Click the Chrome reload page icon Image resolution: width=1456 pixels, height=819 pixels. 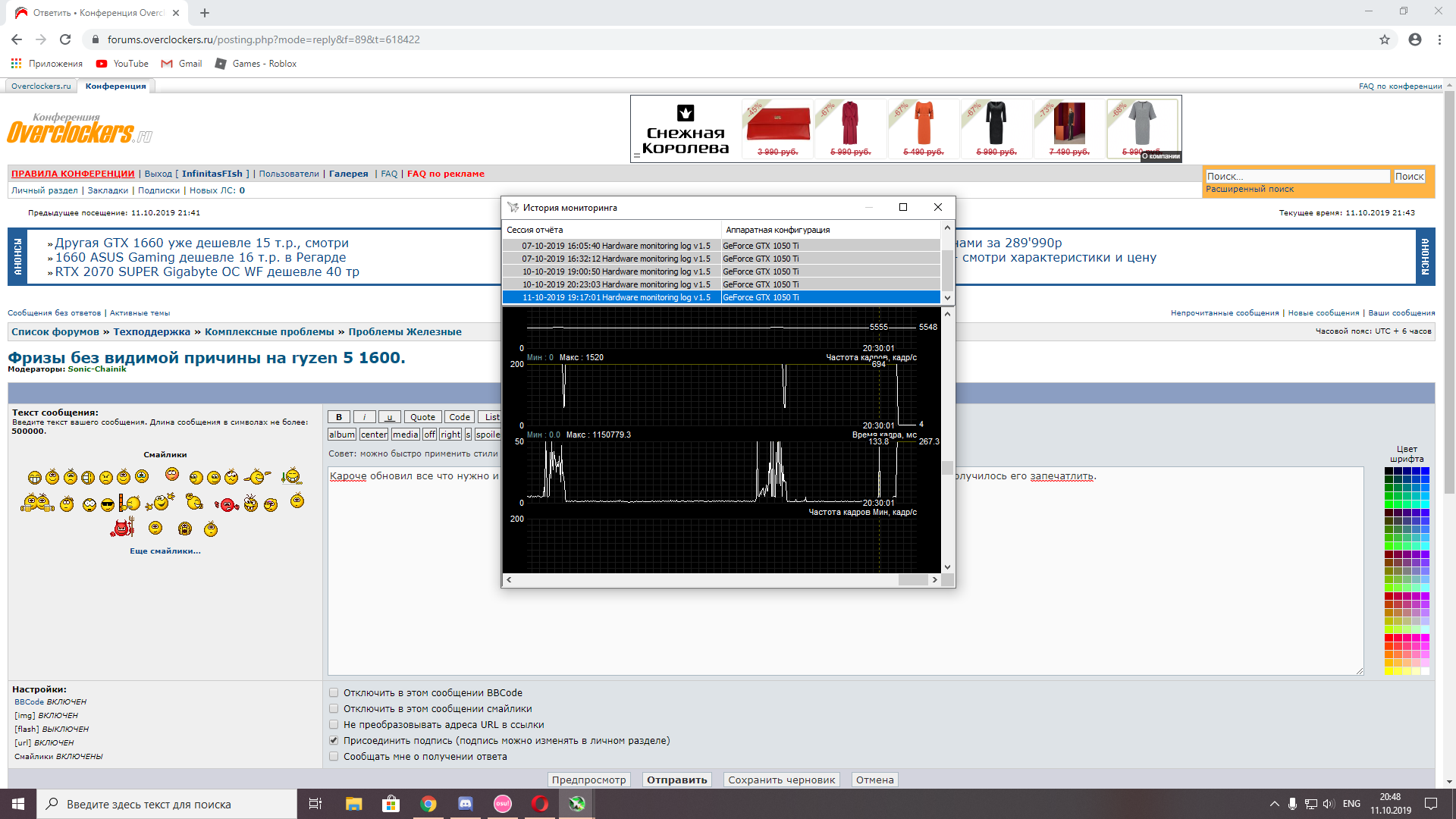coord(65,39)
